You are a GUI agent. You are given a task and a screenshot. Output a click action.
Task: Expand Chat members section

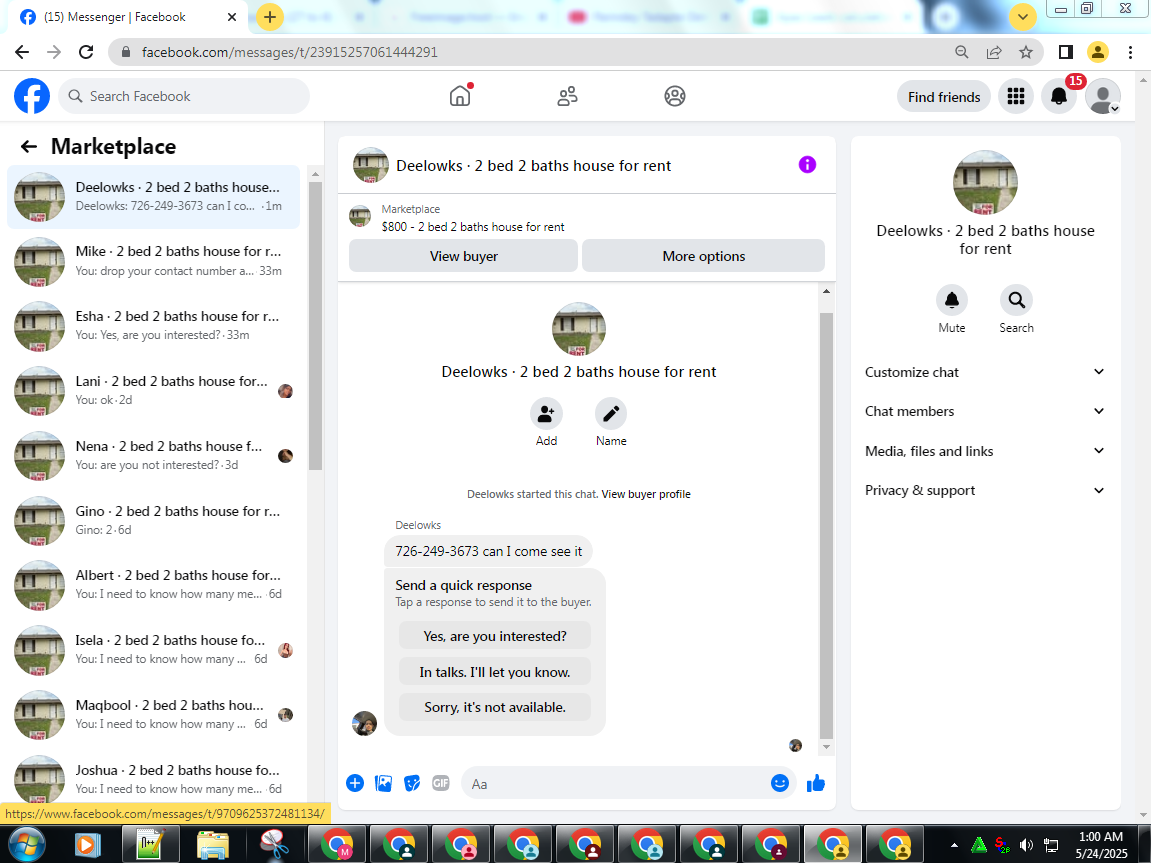pyautogui.click(x=985, y=411)
